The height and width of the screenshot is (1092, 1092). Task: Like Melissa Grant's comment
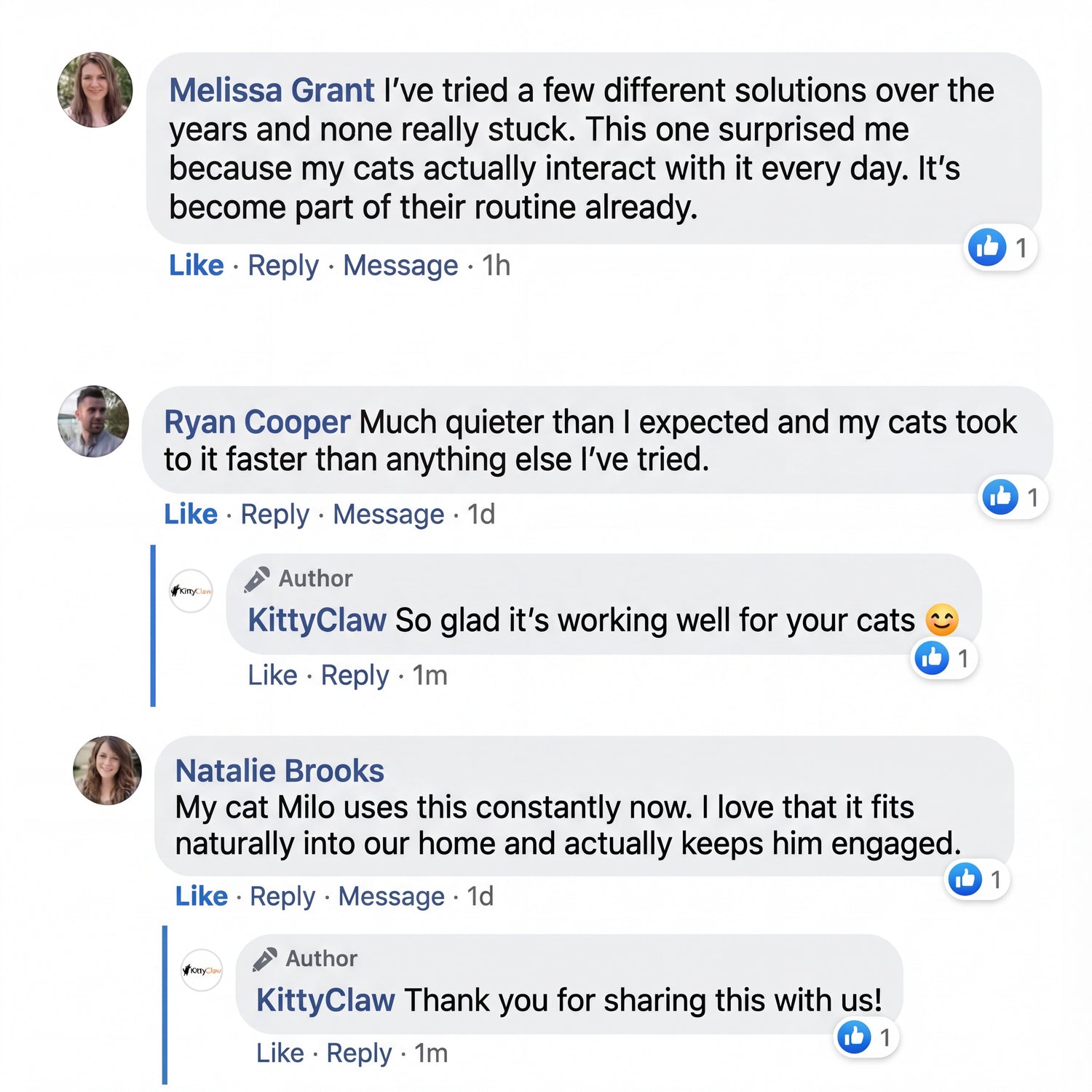[196, 266]
